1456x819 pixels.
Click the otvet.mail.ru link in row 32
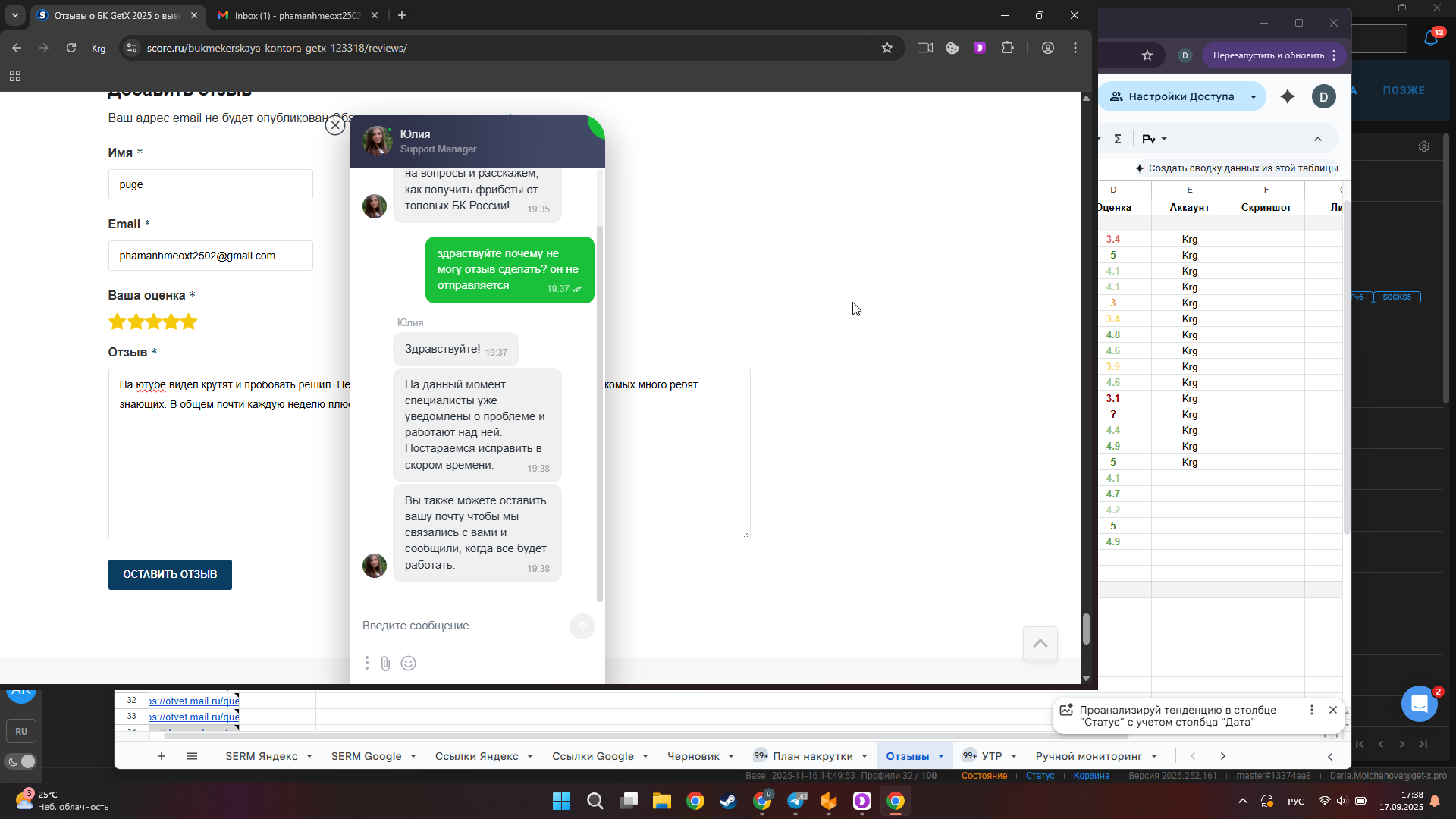click(x=195, y=701)
